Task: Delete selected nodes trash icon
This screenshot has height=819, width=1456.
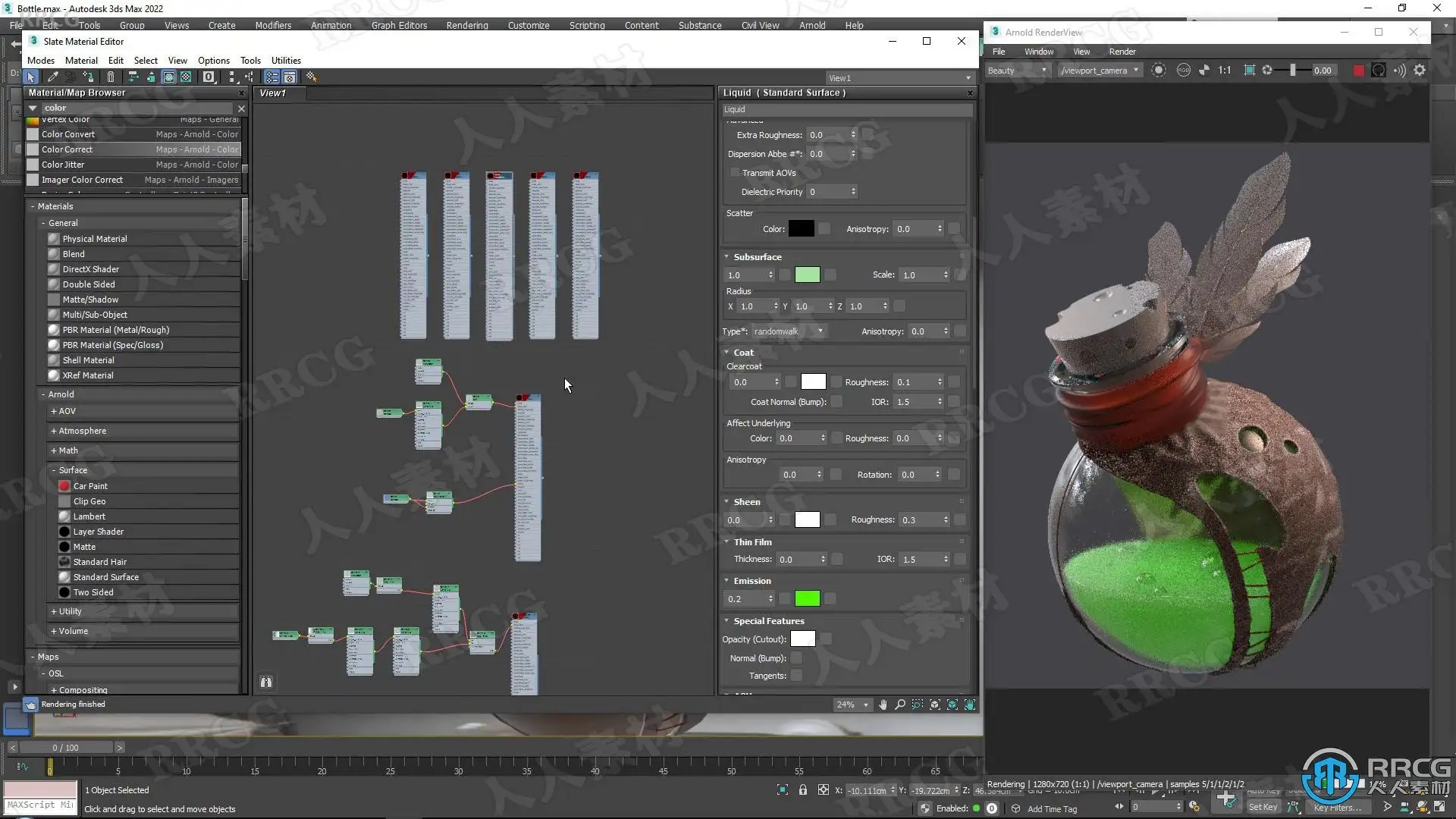Action: coord(111,77)
